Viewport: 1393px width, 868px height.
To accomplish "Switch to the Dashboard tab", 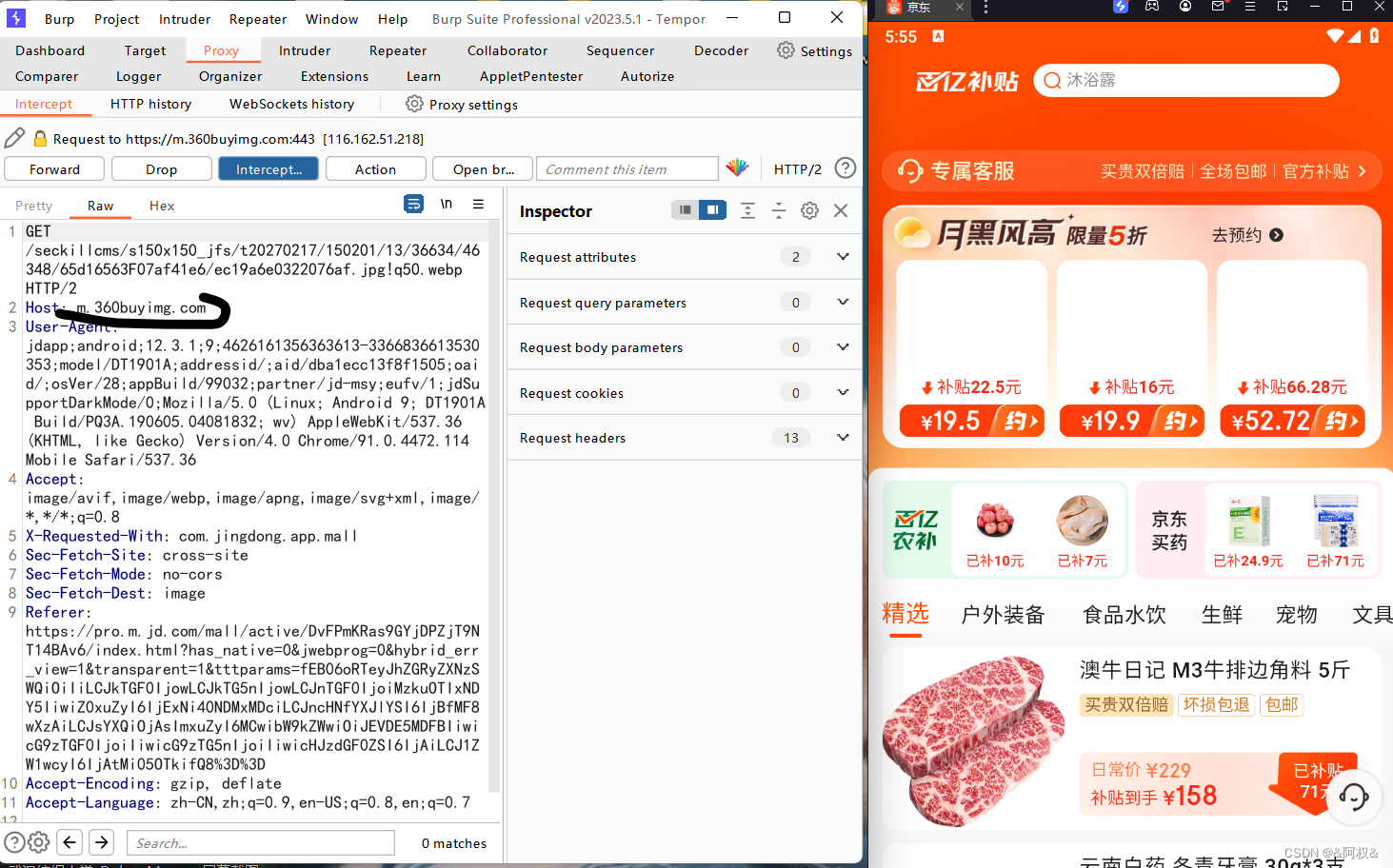I will 50,50.
